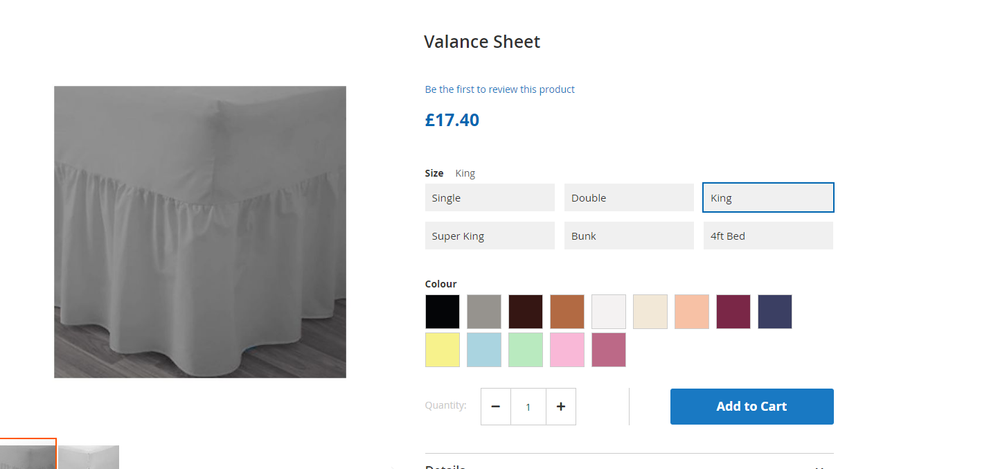
Task: Select the 4ft Bed size
Action: [x=768, y=236]
